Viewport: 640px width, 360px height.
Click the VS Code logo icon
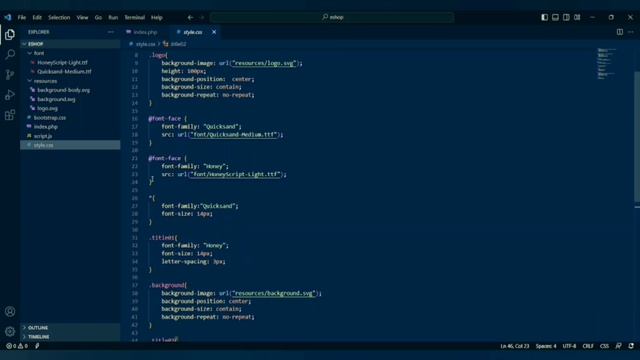point(8,17)
